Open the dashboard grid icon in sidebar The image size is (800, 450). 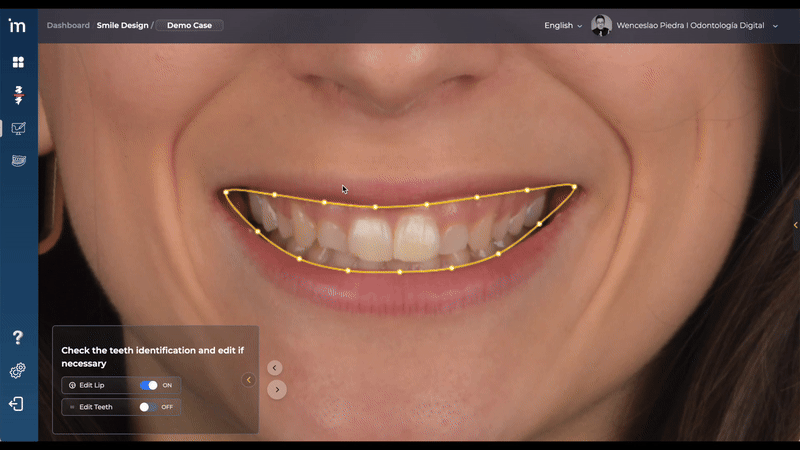click(x=18, y=62)
